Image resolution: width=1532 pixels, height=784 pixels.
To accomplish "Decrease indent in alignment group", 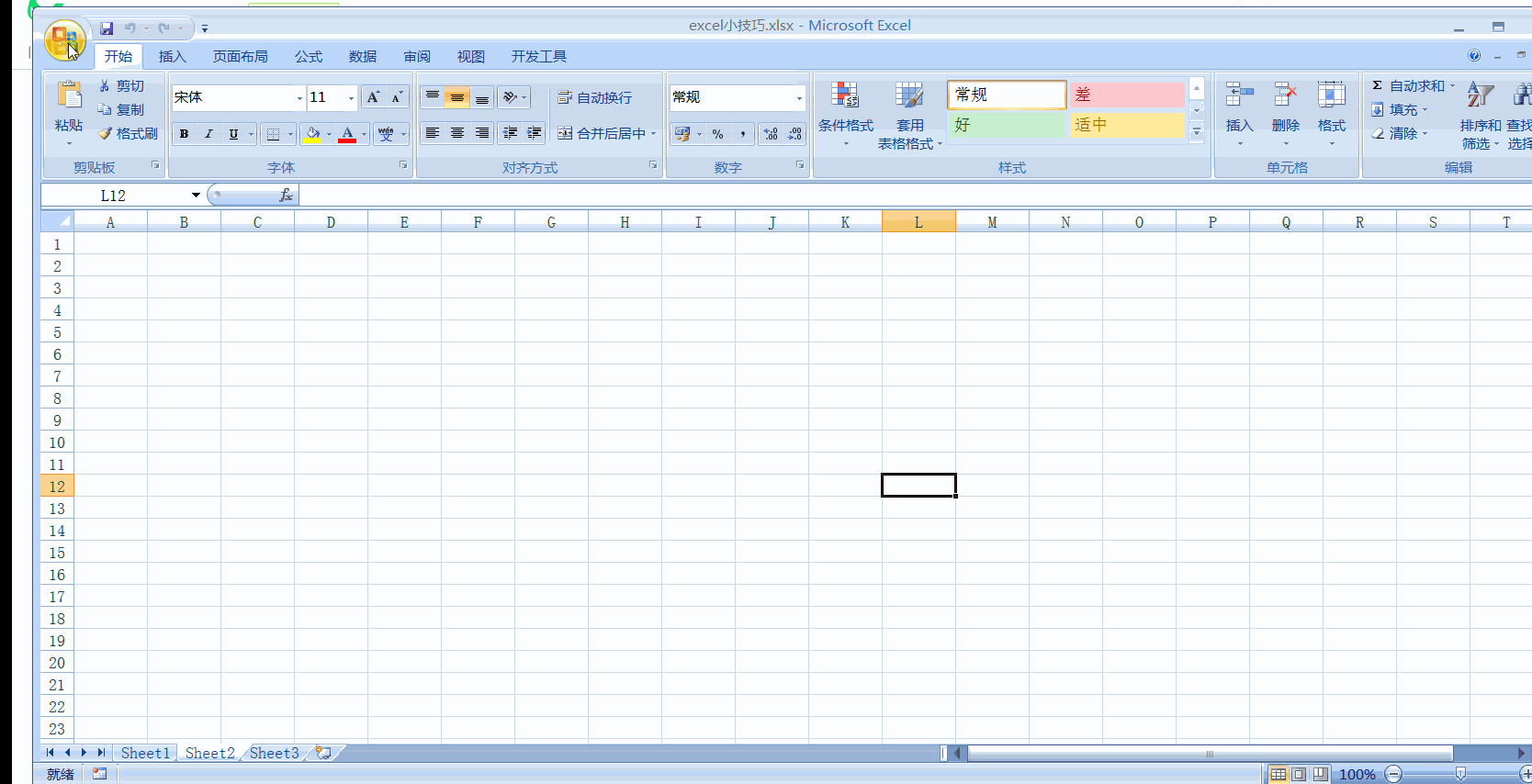I will [x=510, y=133].
